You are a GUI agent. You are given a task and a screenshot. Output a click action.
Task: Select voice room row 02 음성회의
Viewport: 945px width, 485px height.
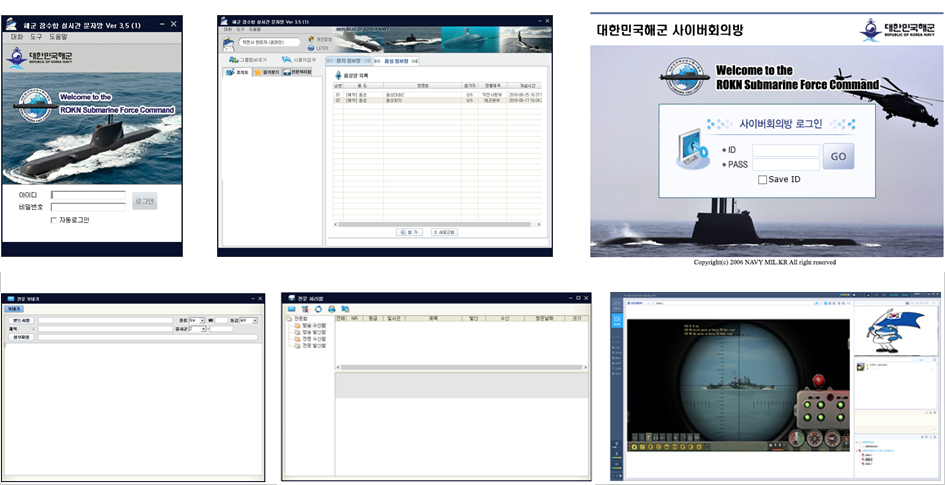click(438, 101)
